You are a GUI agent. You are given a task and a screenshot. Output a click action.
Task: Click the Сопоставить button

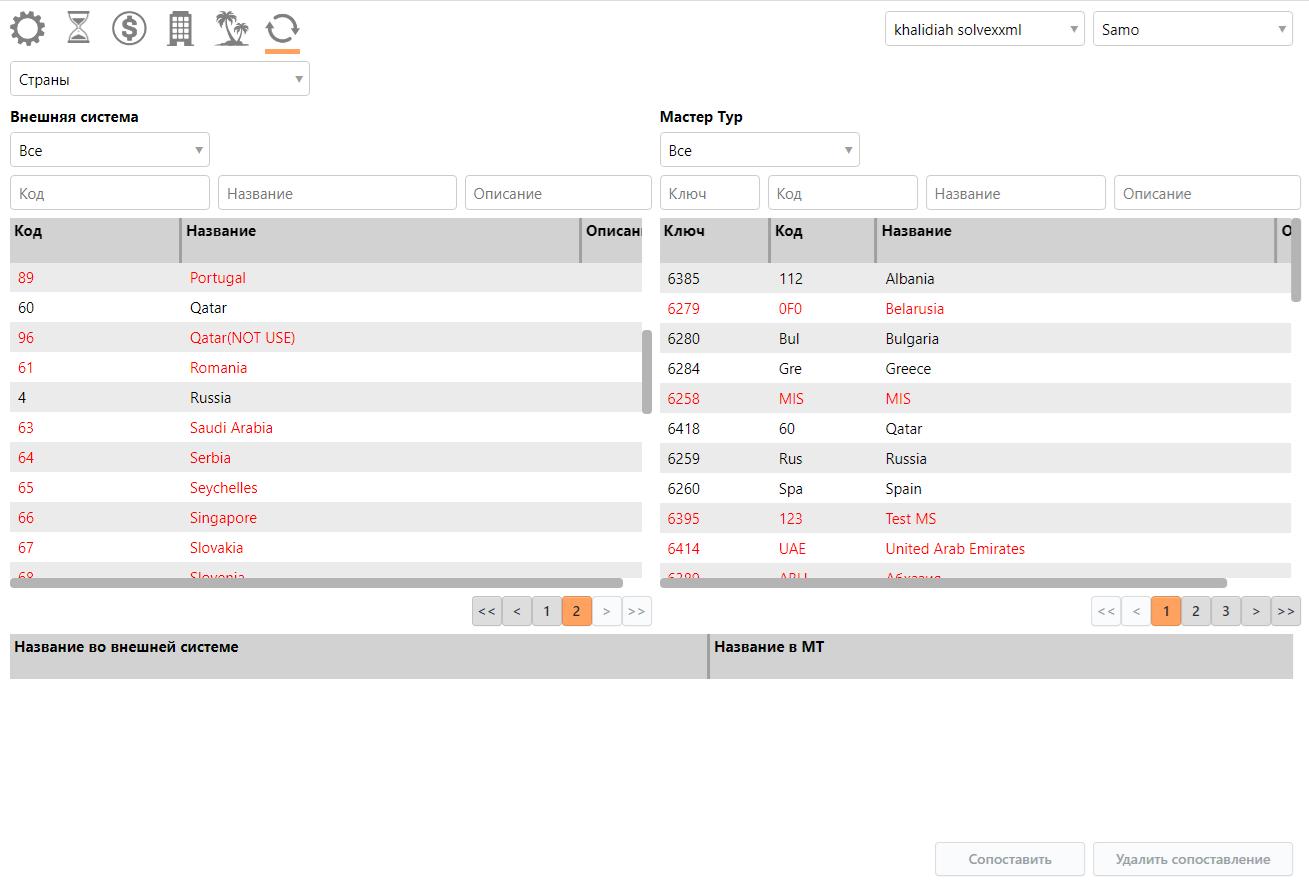[x=1009, y=859]
